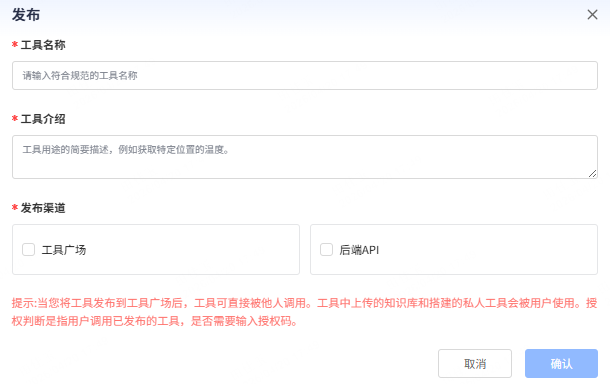Image resolution: width=610 pixels, height=384 pixels.
Task: Focus the 工具介绍 description textarea
Action: (x=305, y=157)
